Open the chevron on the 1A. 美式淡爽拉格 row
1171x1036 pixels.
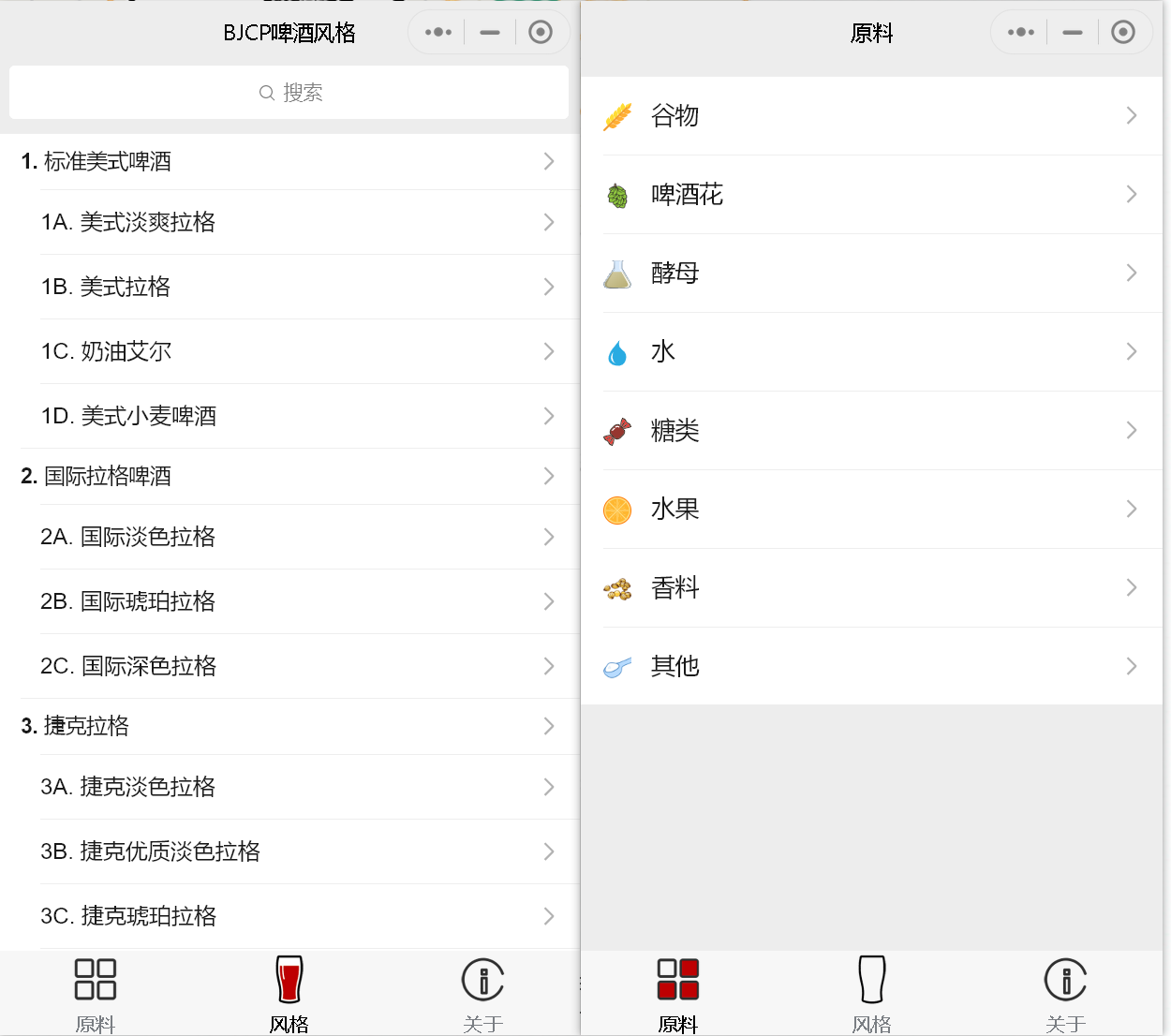coord(549,222)
